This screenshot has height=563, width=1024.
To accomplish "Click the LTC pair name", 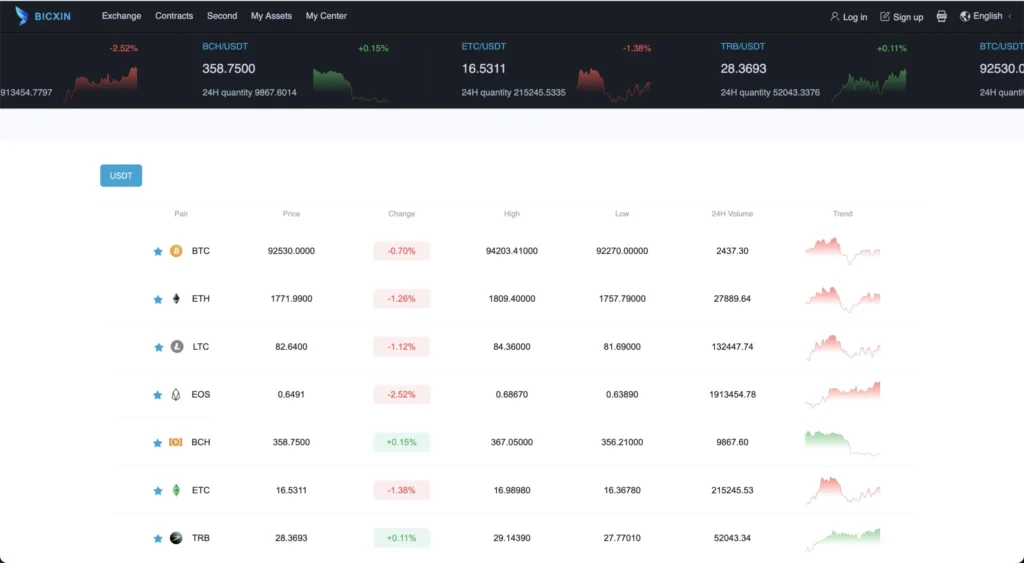I will (x=200, y=346).
